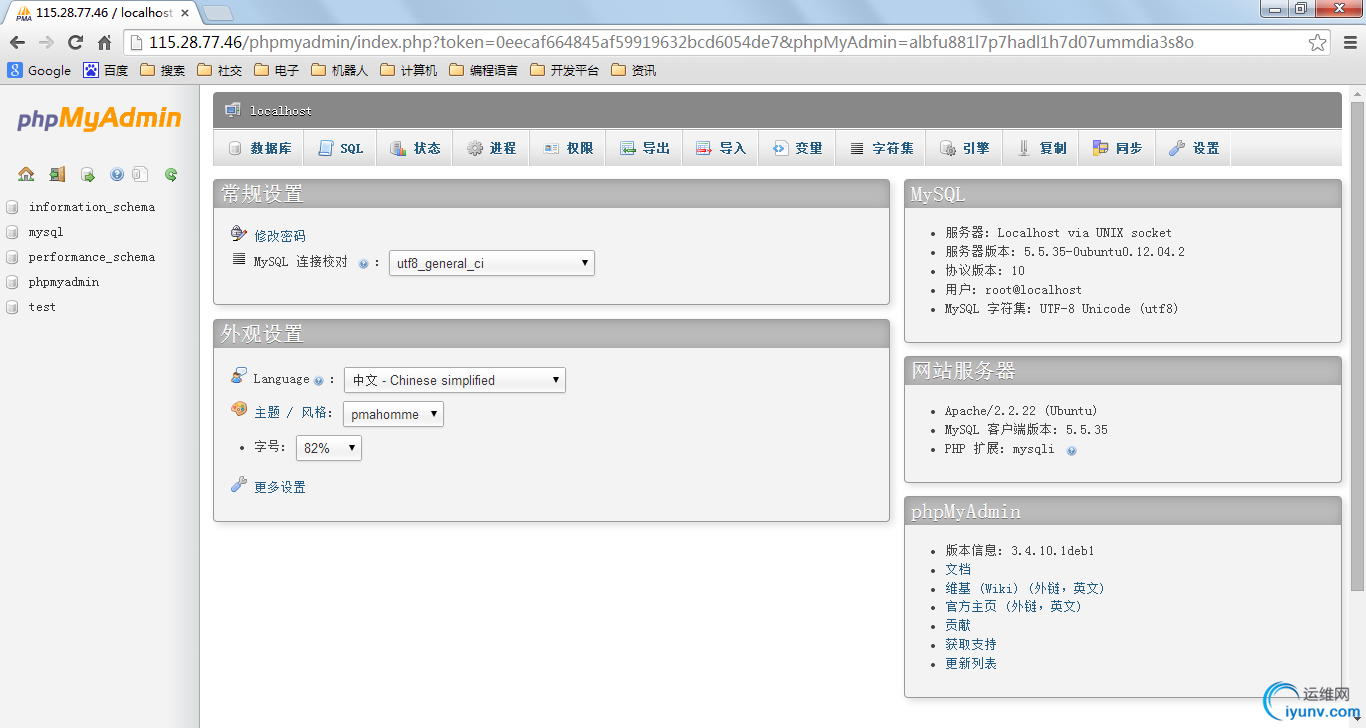Click the MySQL collation help icon
Screen dimensions: 1366x728
coord(363,264)
